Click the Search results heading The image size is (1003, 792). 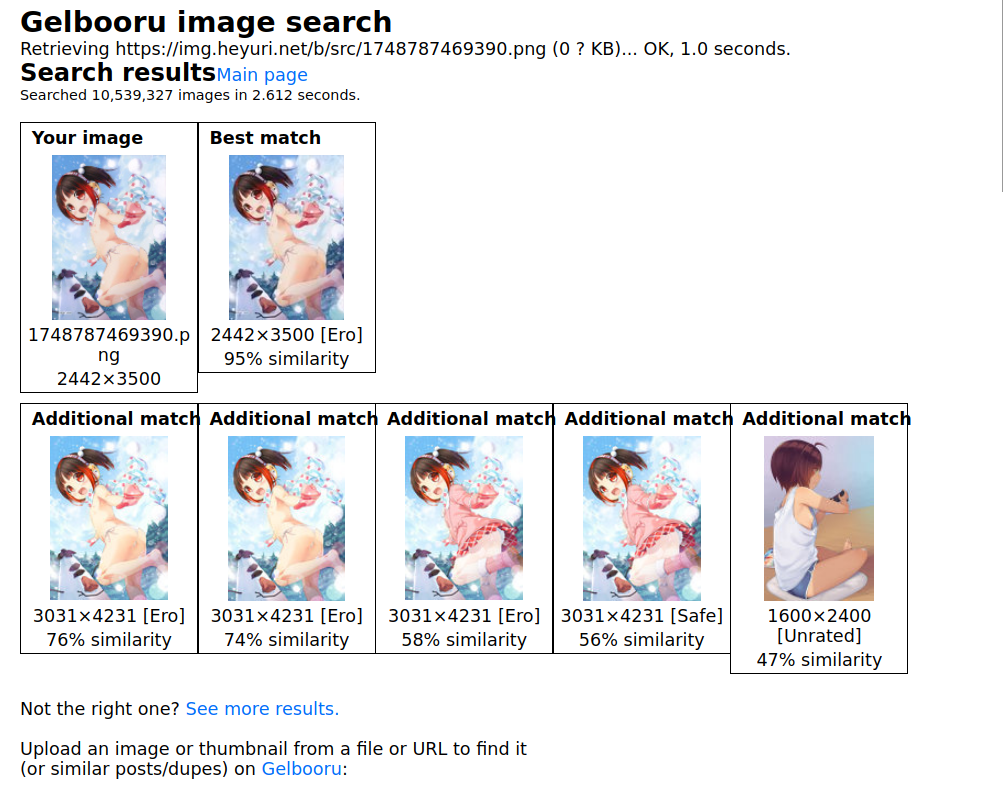[118, 72]
